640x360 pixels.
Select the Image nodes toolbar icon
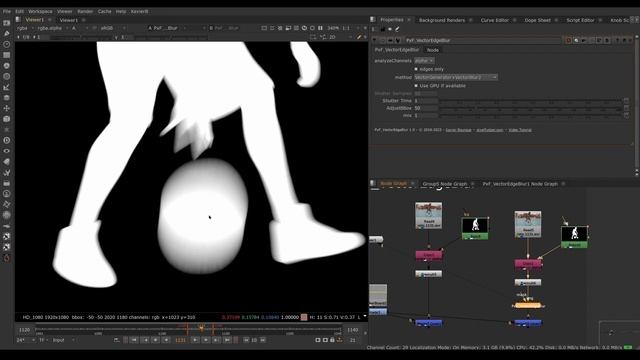[7, 23]
